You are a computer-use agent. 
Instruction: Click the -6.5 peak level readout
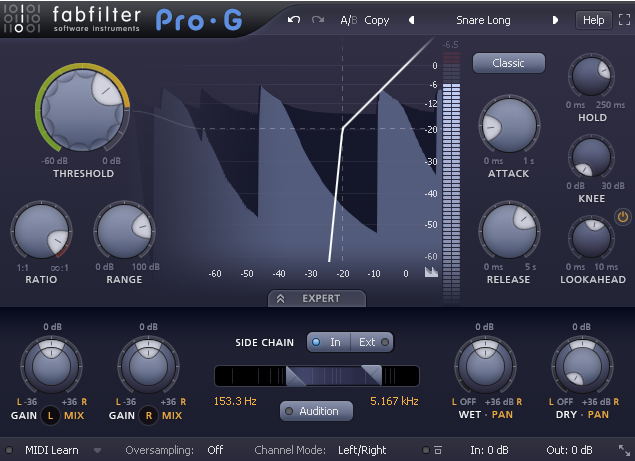[x=450, y=45]
